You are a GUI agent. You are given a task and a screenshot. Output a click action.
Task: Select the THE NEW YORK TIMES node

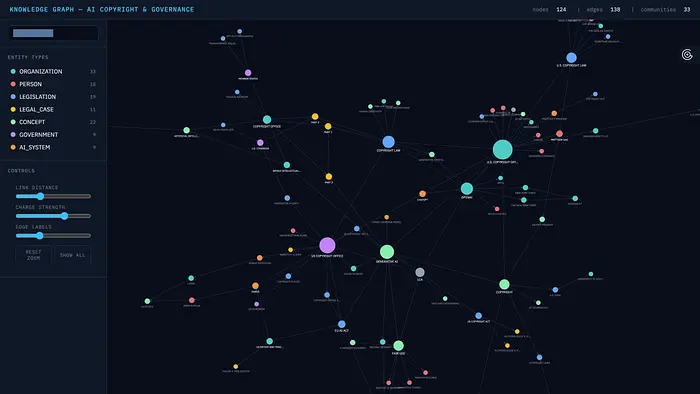click(x=524, y=200)
